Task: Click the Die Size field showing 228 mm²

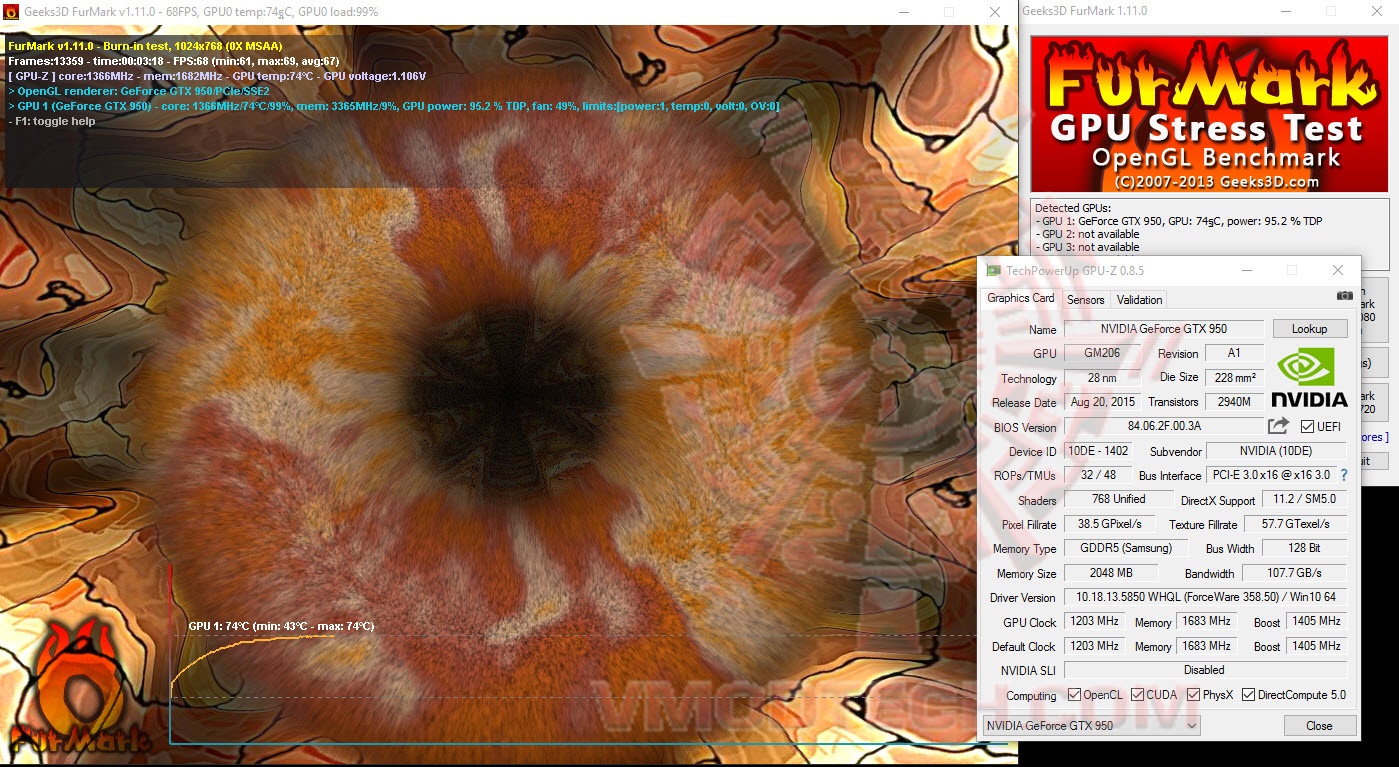Action: [x=1234, y=378]
